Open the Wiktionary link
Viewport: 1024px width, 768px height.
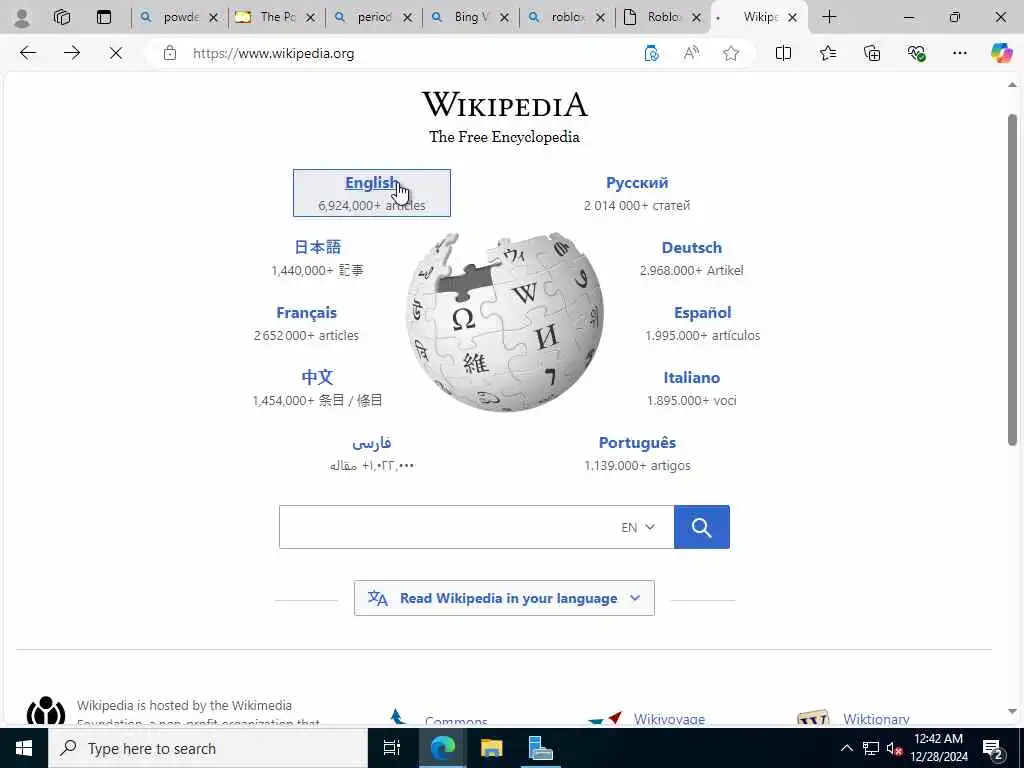(x=876, y=719)
